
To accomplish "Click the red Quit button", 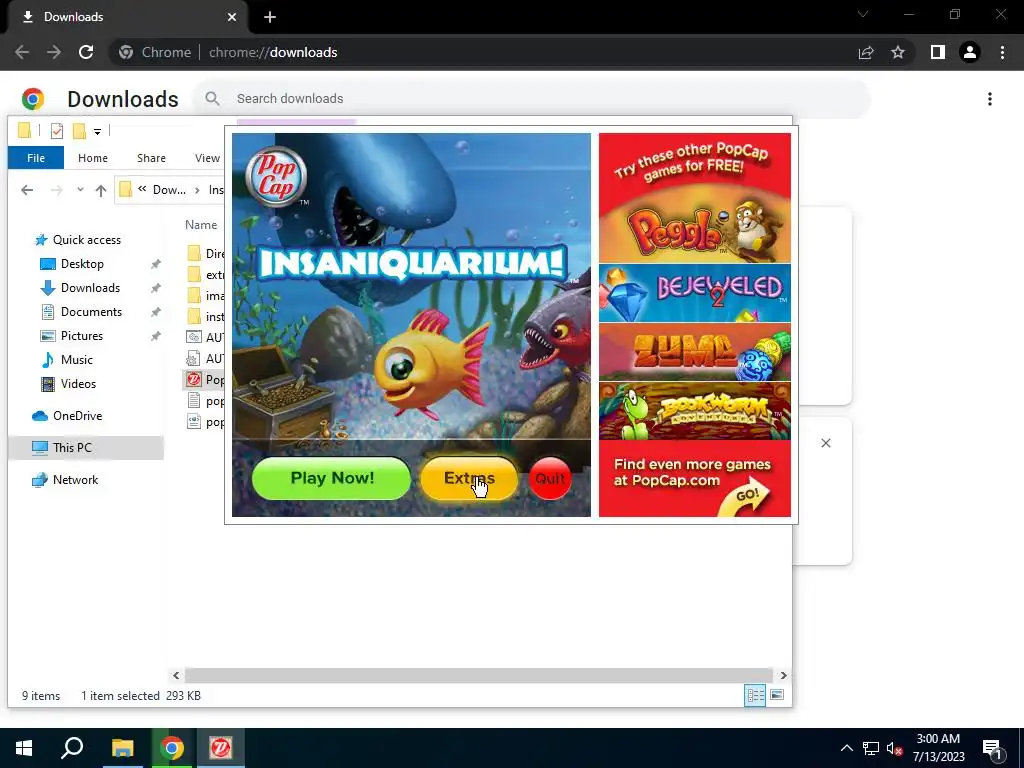I will [550, 478].
